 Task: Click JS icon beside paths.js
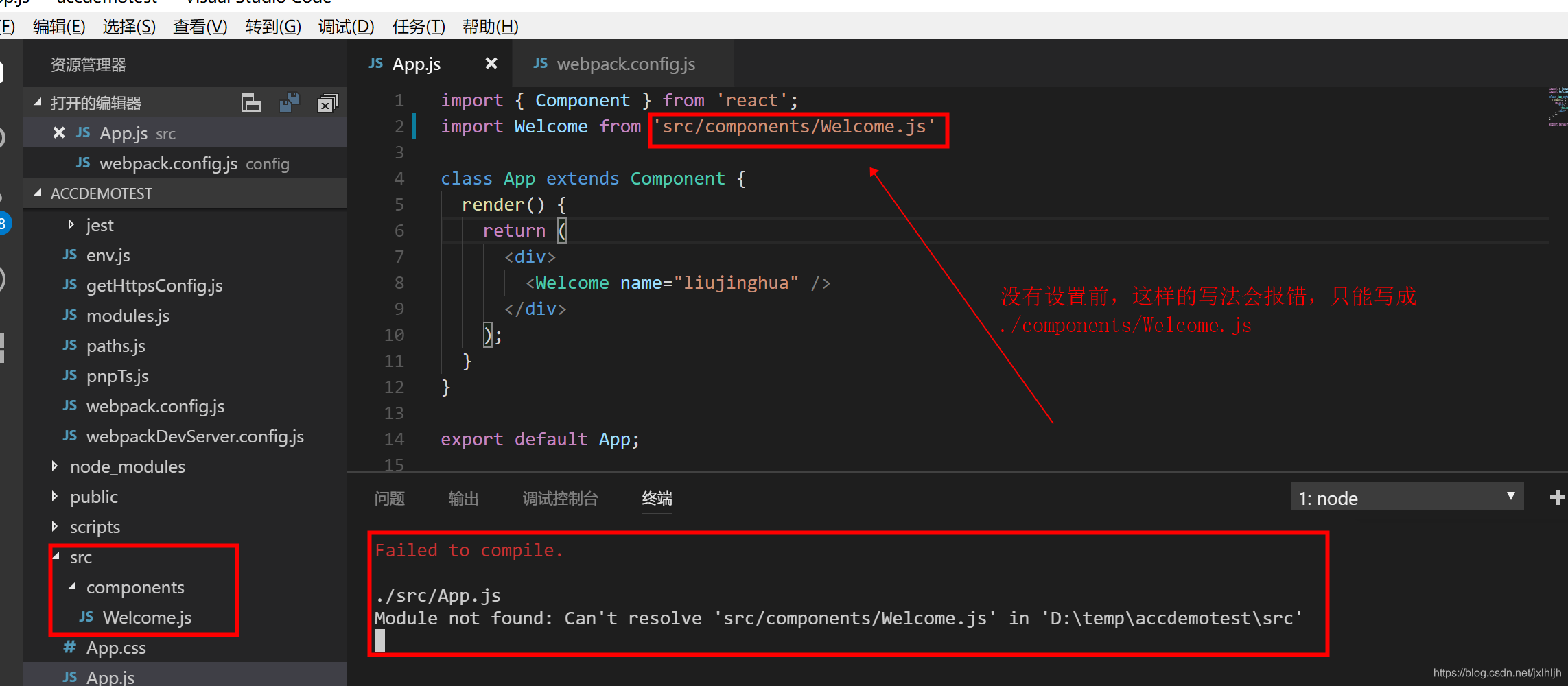70,345
